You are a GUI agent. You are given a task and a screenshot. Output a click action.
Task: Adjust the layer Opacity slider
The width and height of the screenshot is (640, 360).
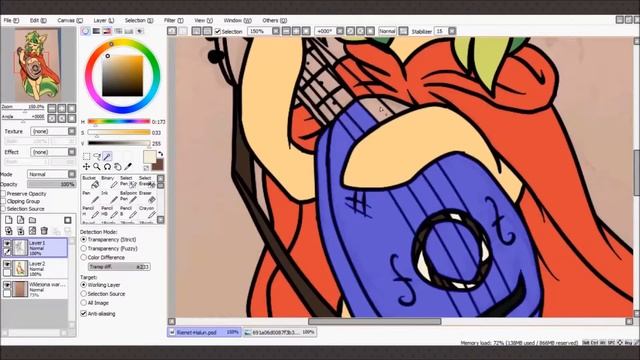pos(51,184)
